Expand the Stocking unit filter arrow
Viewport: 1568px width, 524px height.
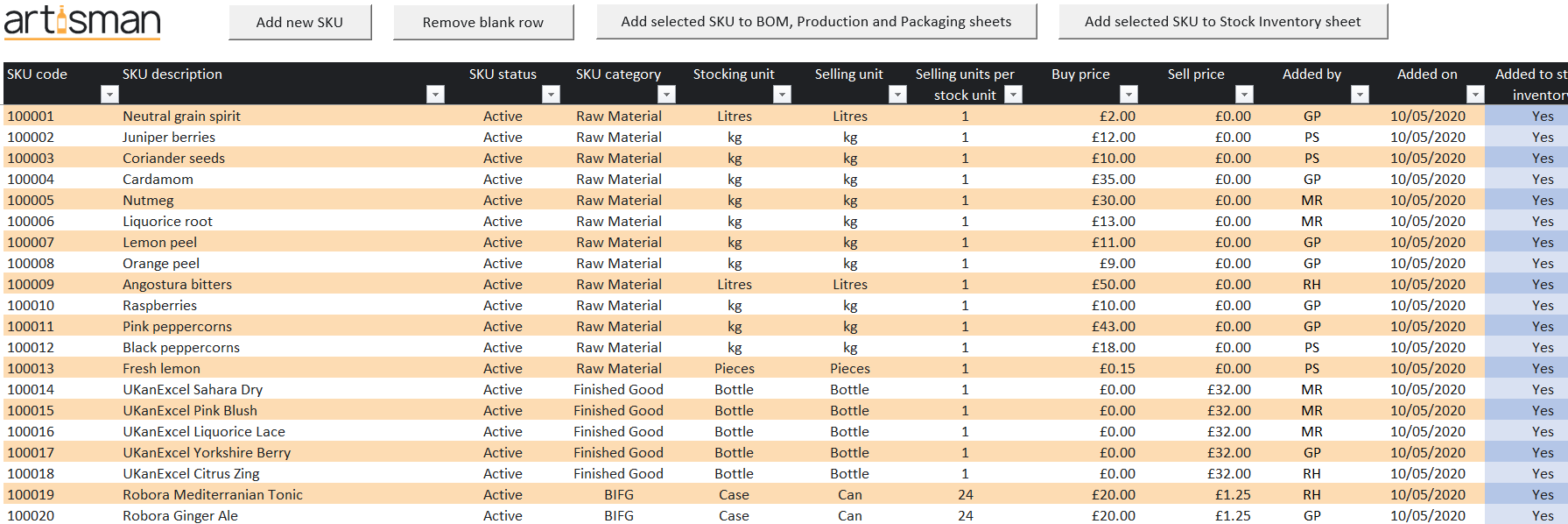pos(783,95)
